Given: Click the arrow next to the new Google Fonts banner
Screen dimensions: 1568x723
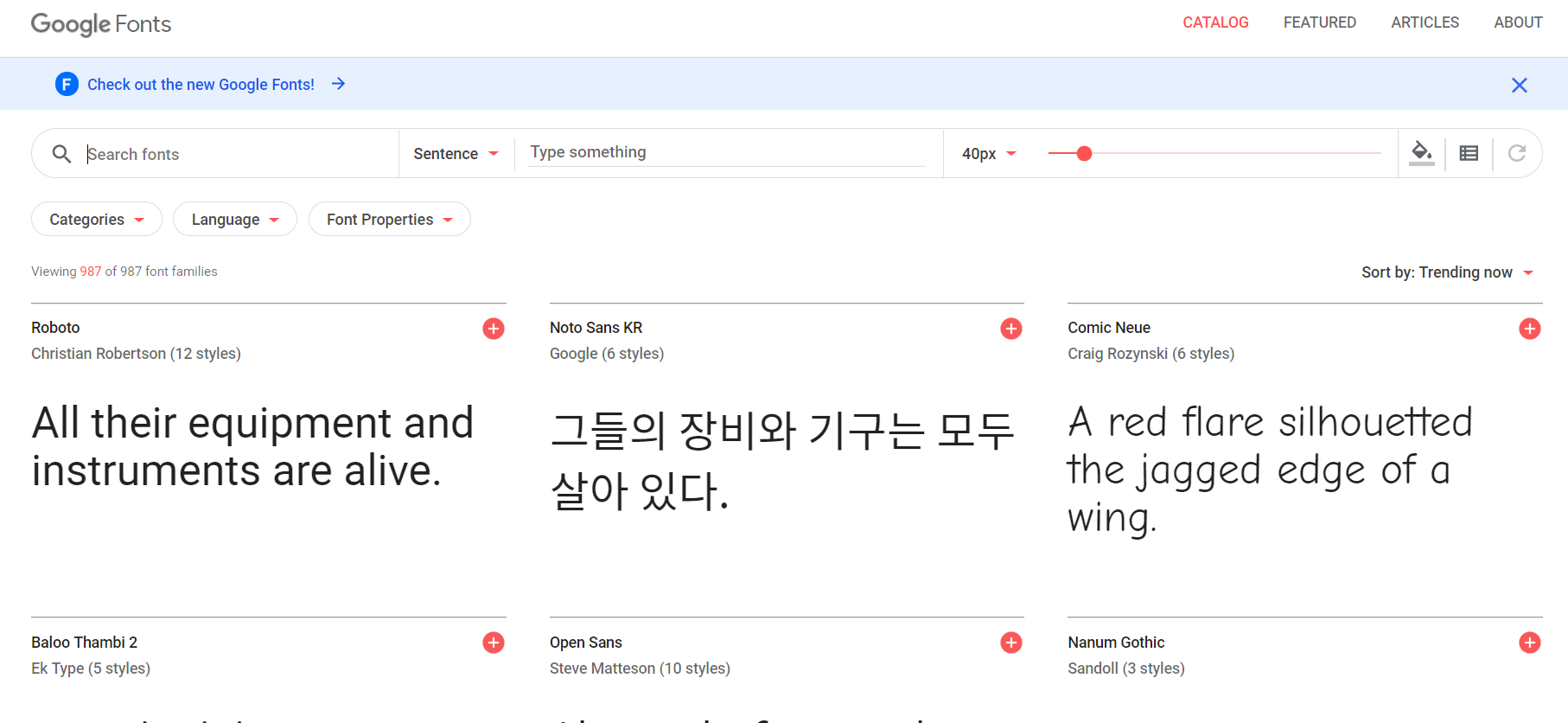Looking at the screenshot, I should click(338, 84).
